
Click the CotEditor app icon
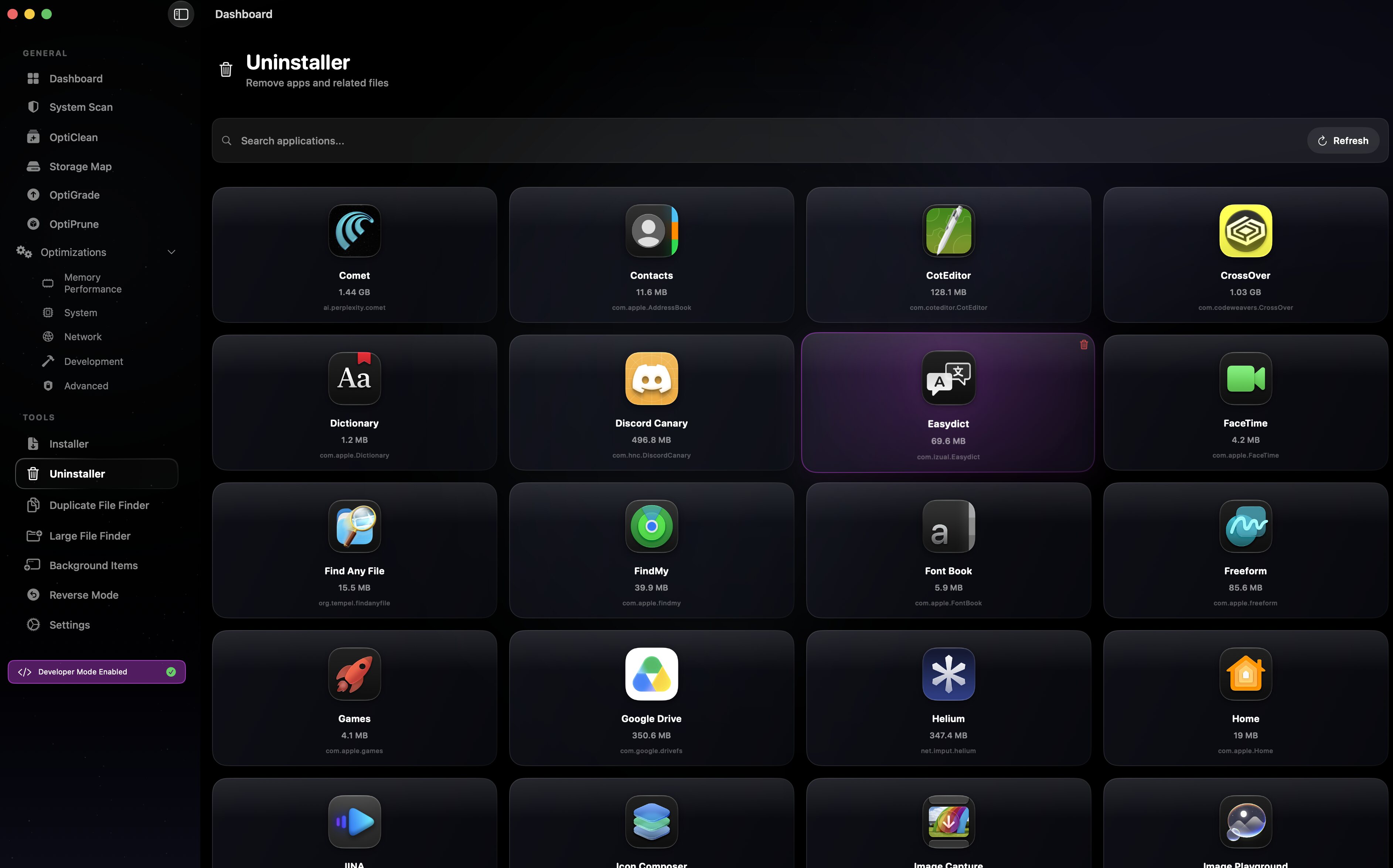[948, 231]
